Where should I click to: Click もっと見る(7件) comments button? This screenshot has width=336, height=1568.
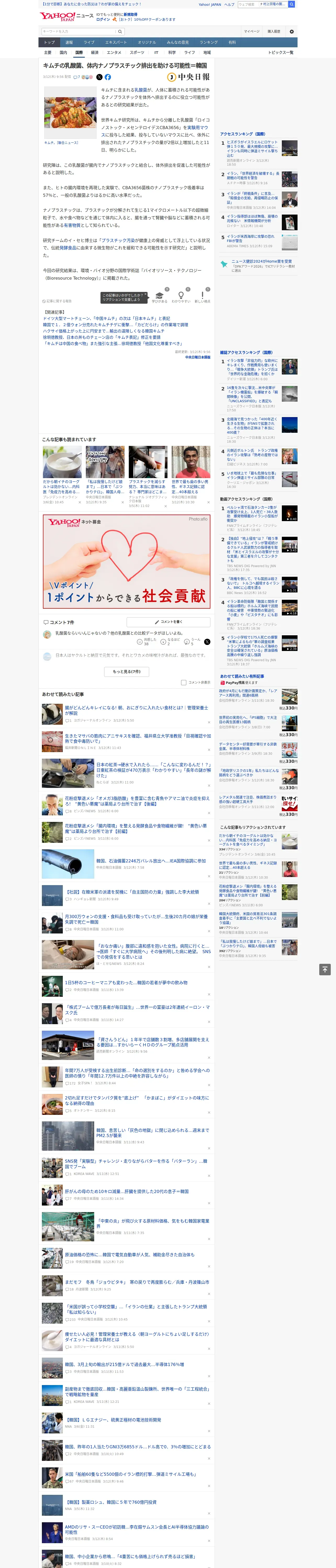(x=127, y=672)
